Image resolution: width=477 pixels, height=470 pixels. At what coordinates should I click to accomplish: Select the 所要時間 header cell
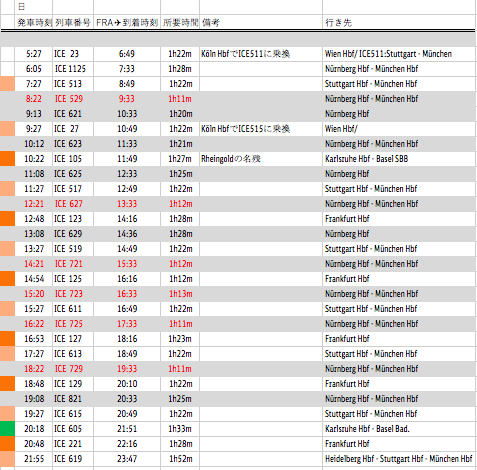coord(180,23)
